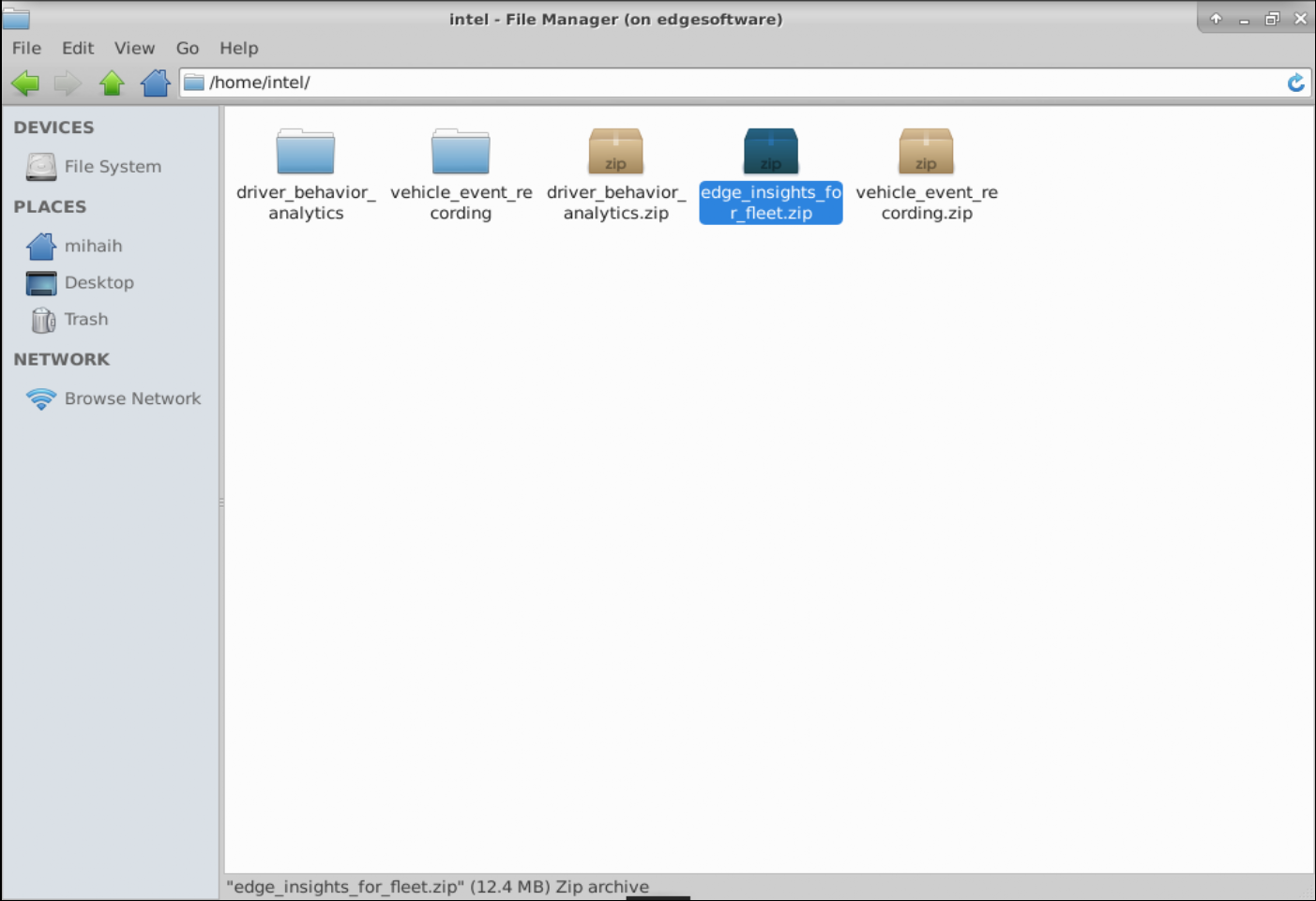Image resolution: width=1316 pixels, height=901 pixels.
Task: Click the vehicle_event_recording folder name
Action: click(461, 203)
